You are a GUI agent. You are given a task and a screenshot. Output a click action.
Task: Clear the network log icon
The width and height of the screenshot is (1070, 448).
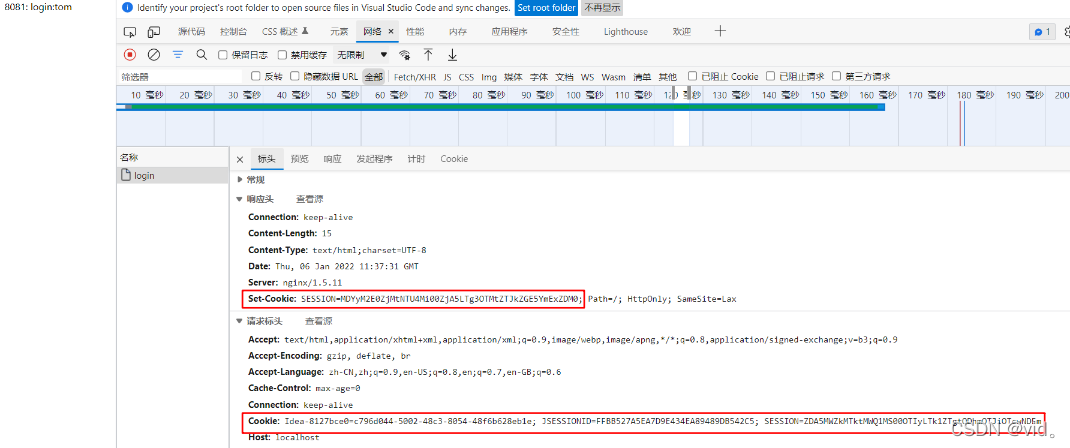point(154,55)
